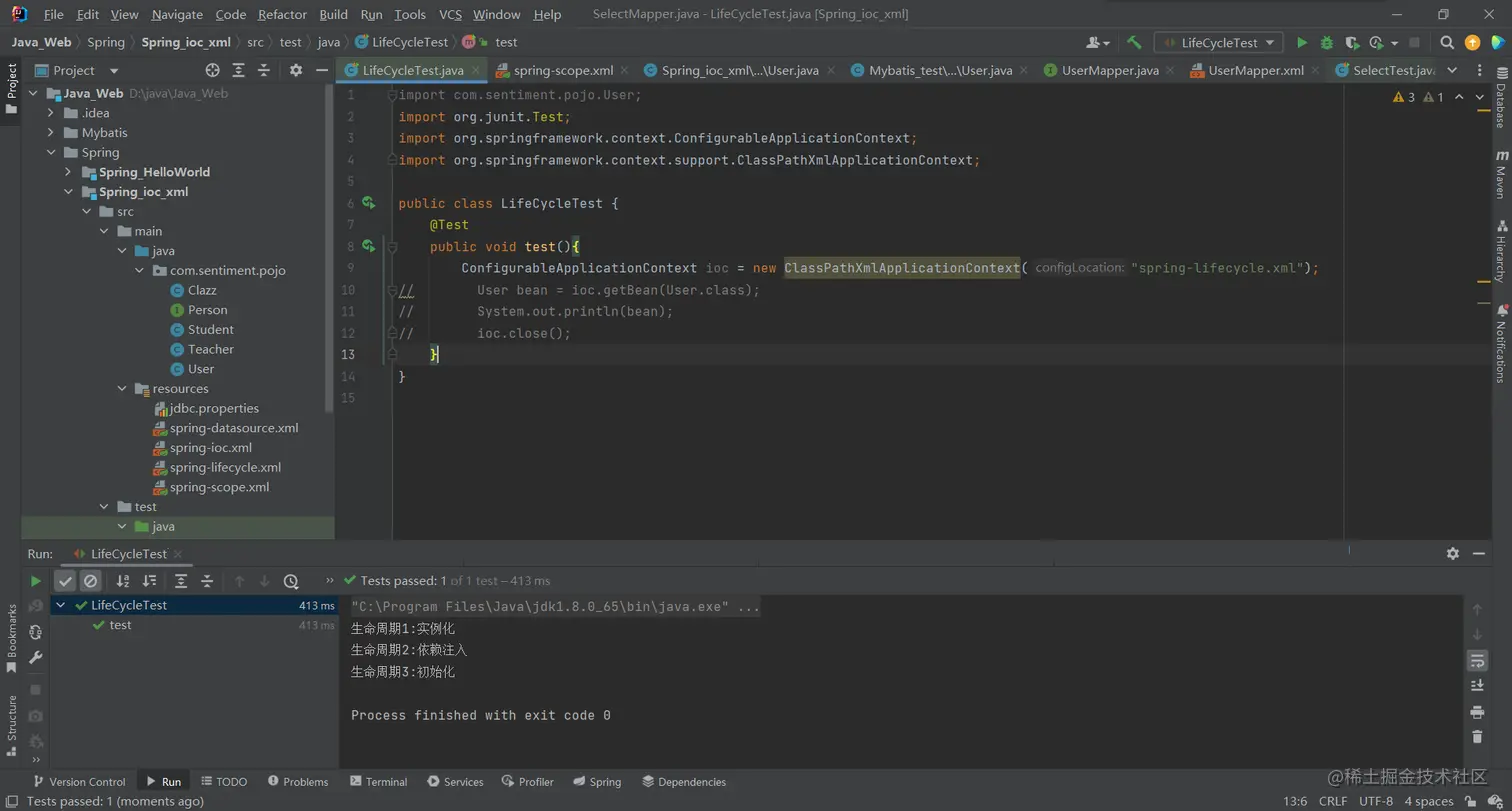Expand the Mybatis folder in project tree
Viewport: 1512px width, 811px height.
click(x=52, y=133)
